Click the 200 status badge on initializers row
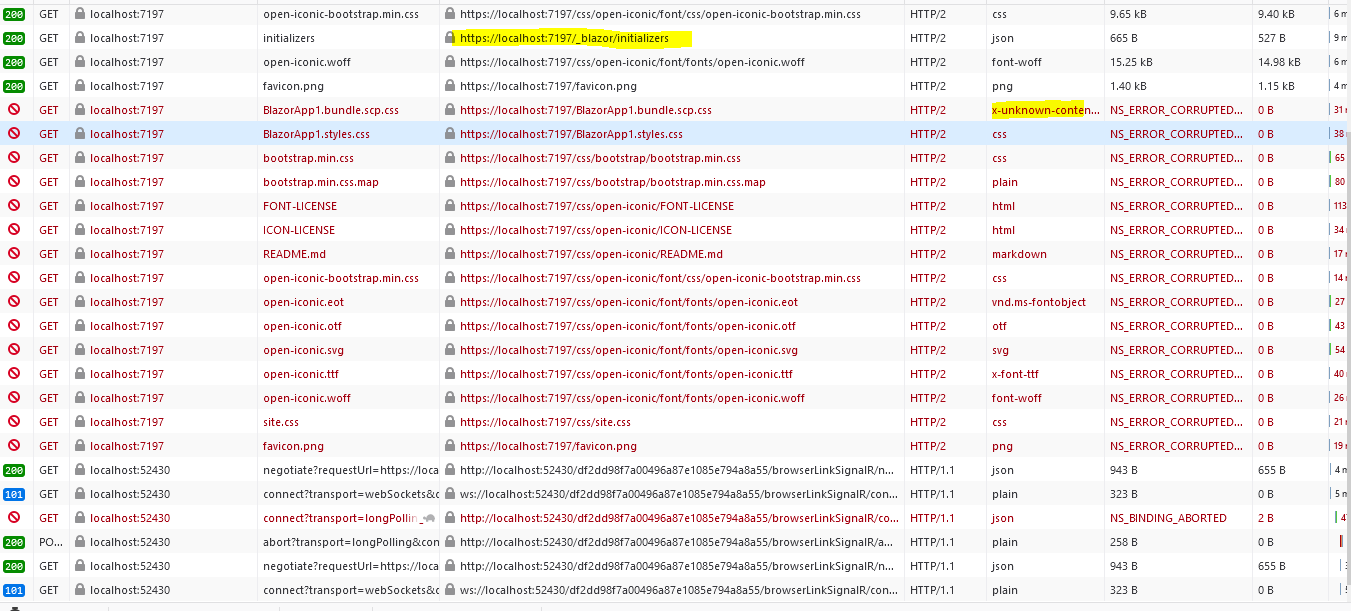The height and width of the screenshot is (611, 1351). pyautogui.click(x=14, y=38)
